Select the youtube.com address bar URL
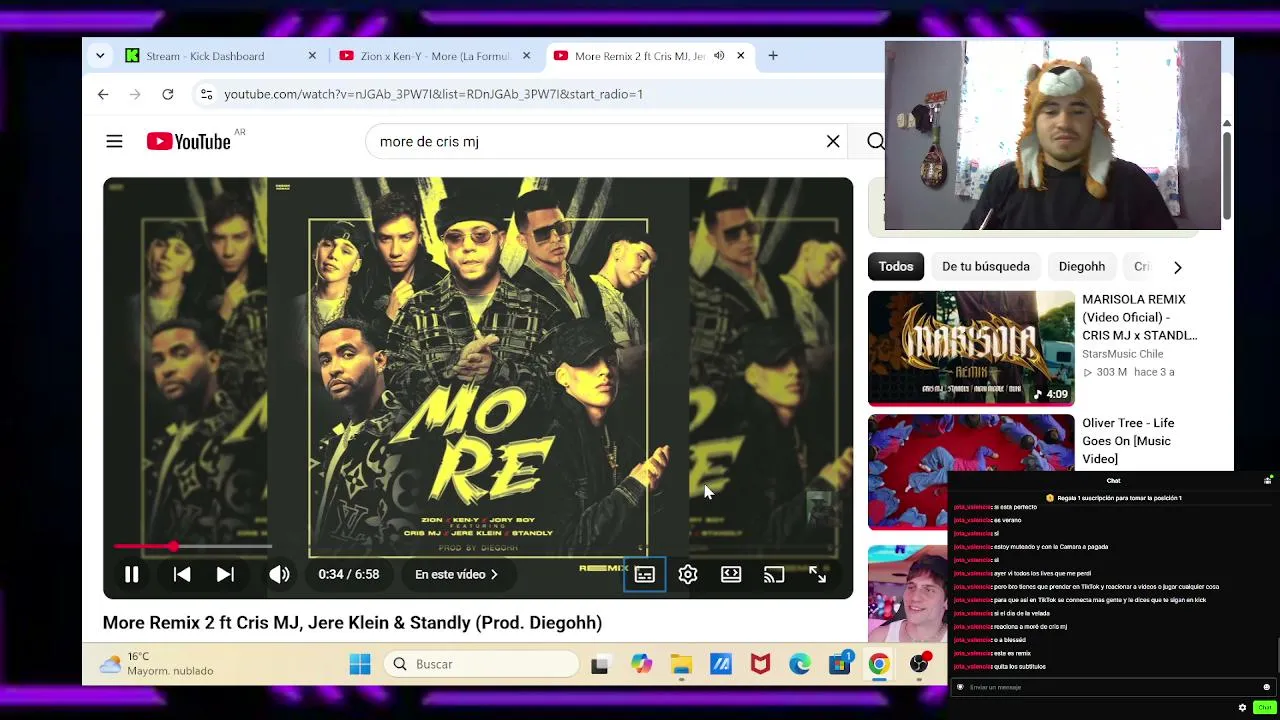This screenshot has width=1280, height=720. pyautogui.click(x=433, y=94)
